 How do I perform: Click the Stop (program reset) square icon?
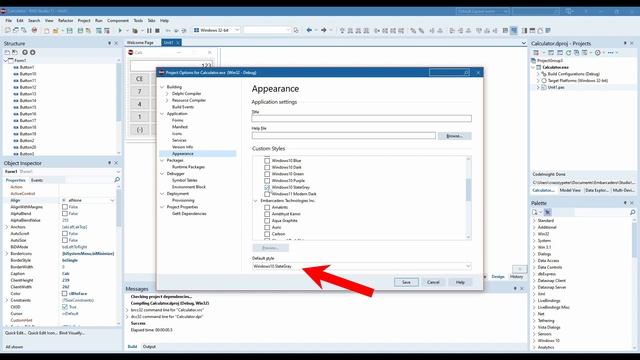click(157, 30)
